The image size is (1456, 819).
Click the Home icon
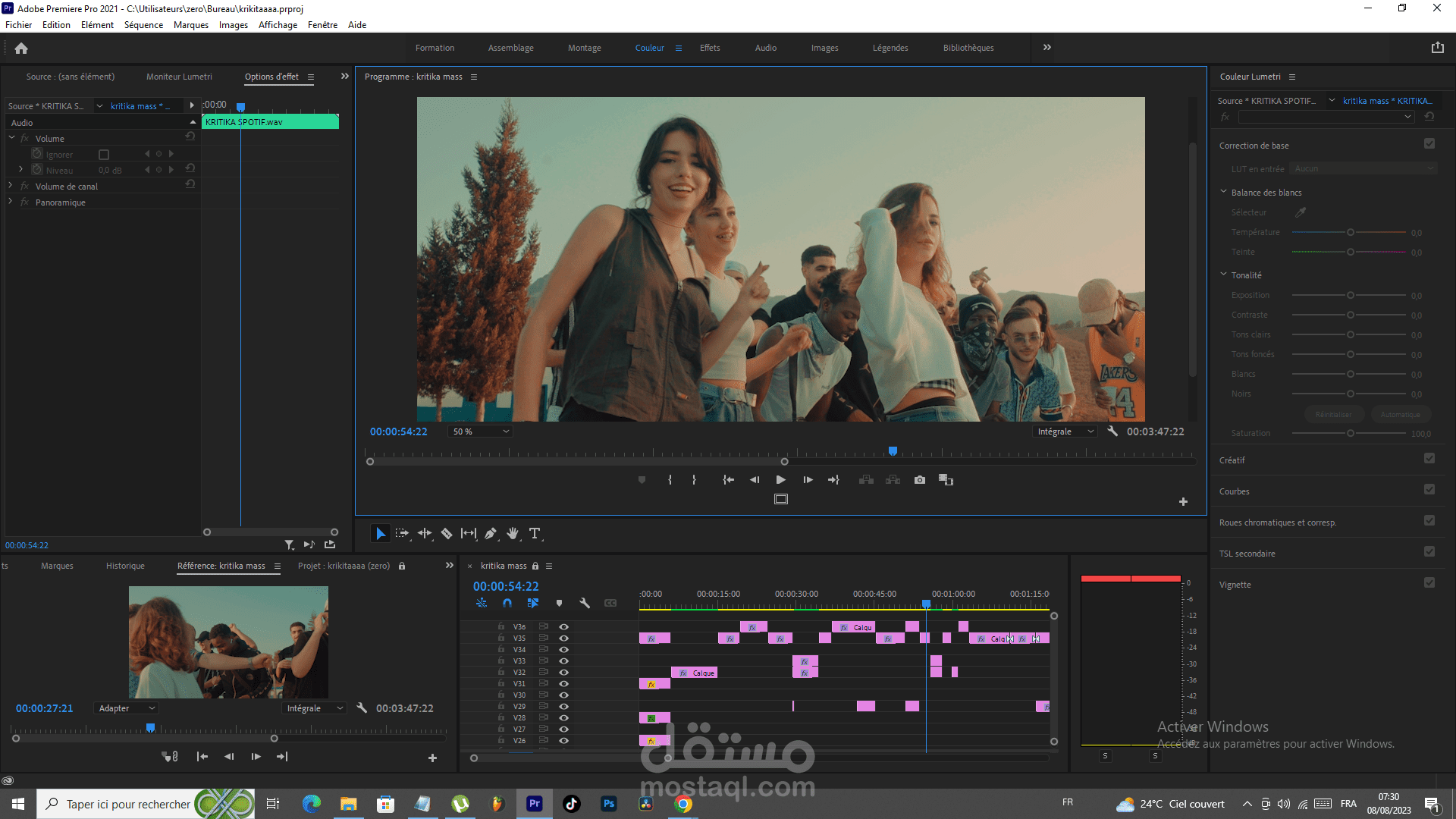point(21,49)
